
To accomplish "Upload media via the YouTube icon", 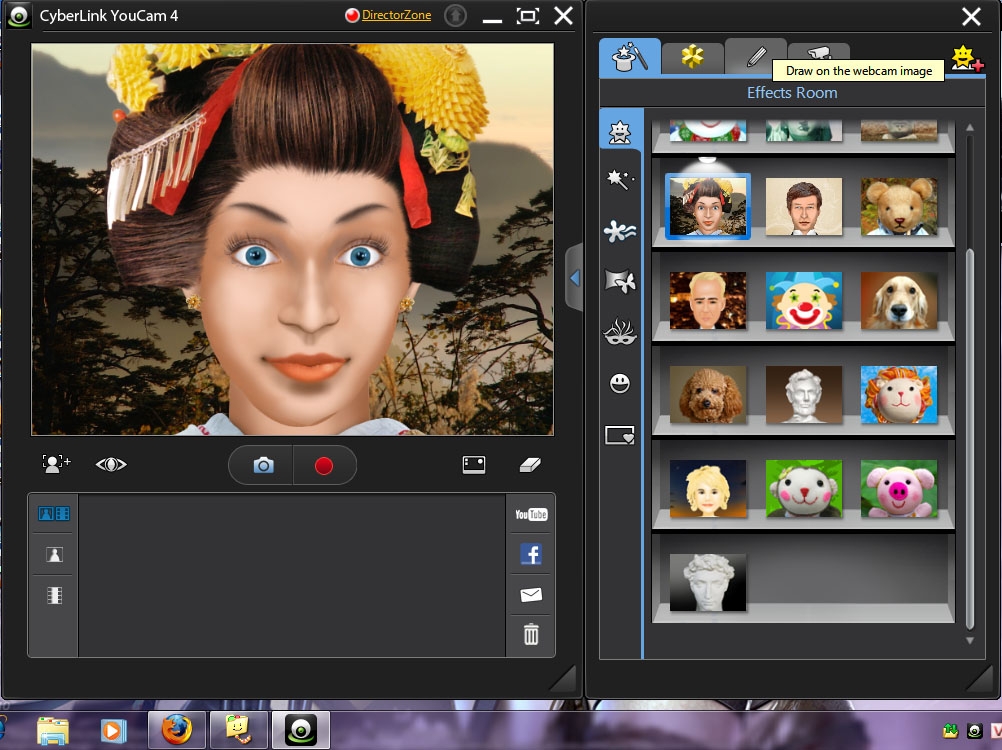I will pyautogui.click(x=531, y=514).
